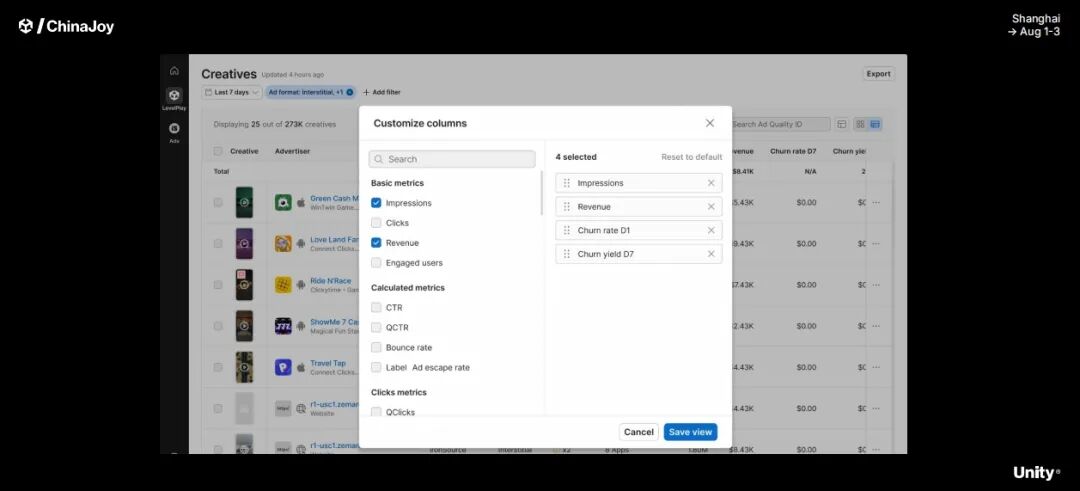The image size is (1080, 491).
Task: Switch to the layout panel view icon
Action: coord(841,124)
